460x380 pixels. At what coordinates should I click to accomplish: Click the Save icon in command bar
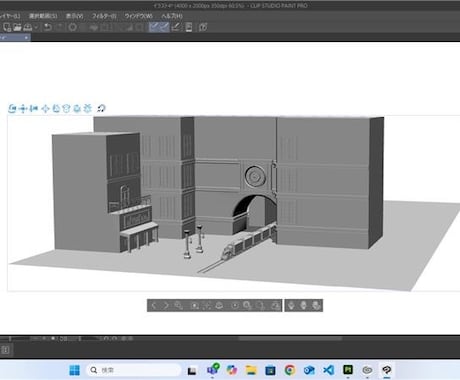28,27
